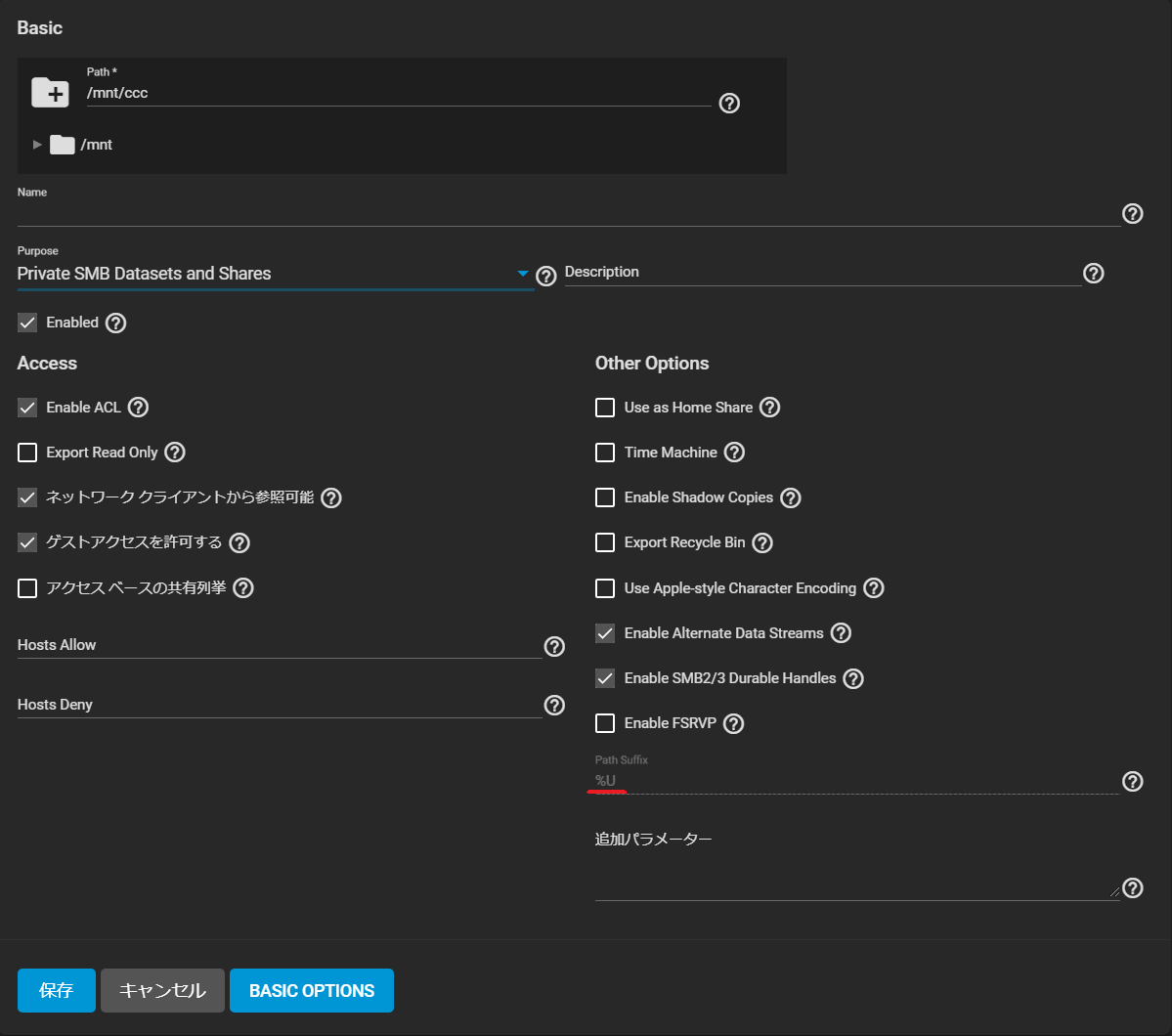Check Export Recycle Bin
The width and height of the screenshot is (1172, 1036).
[x=605, y=542]
